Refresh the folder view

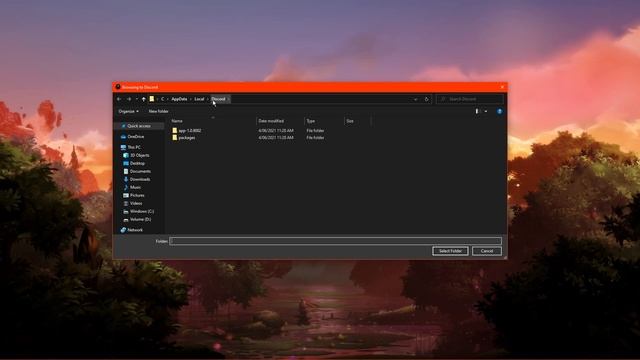pyautogui.click(x=427, y=99)
